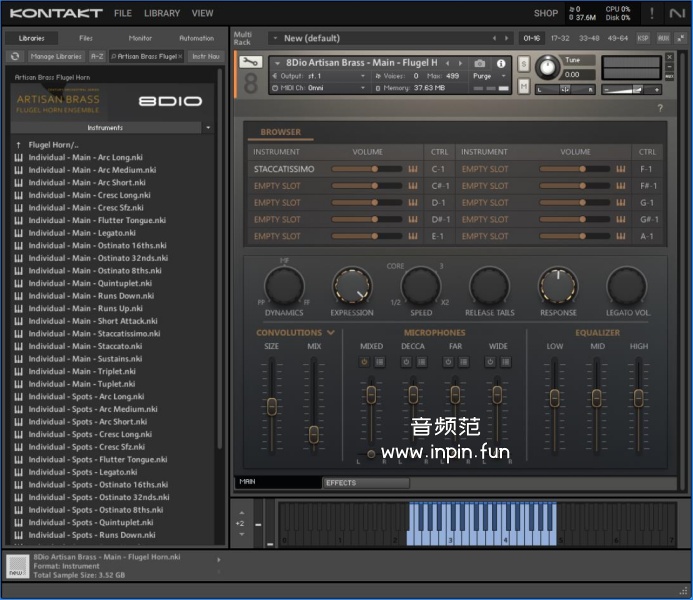The width and height of the screenshot is (693, 600).
Task: Click the equalizer LOW slider handle
Action: click(x=554, y=396)
